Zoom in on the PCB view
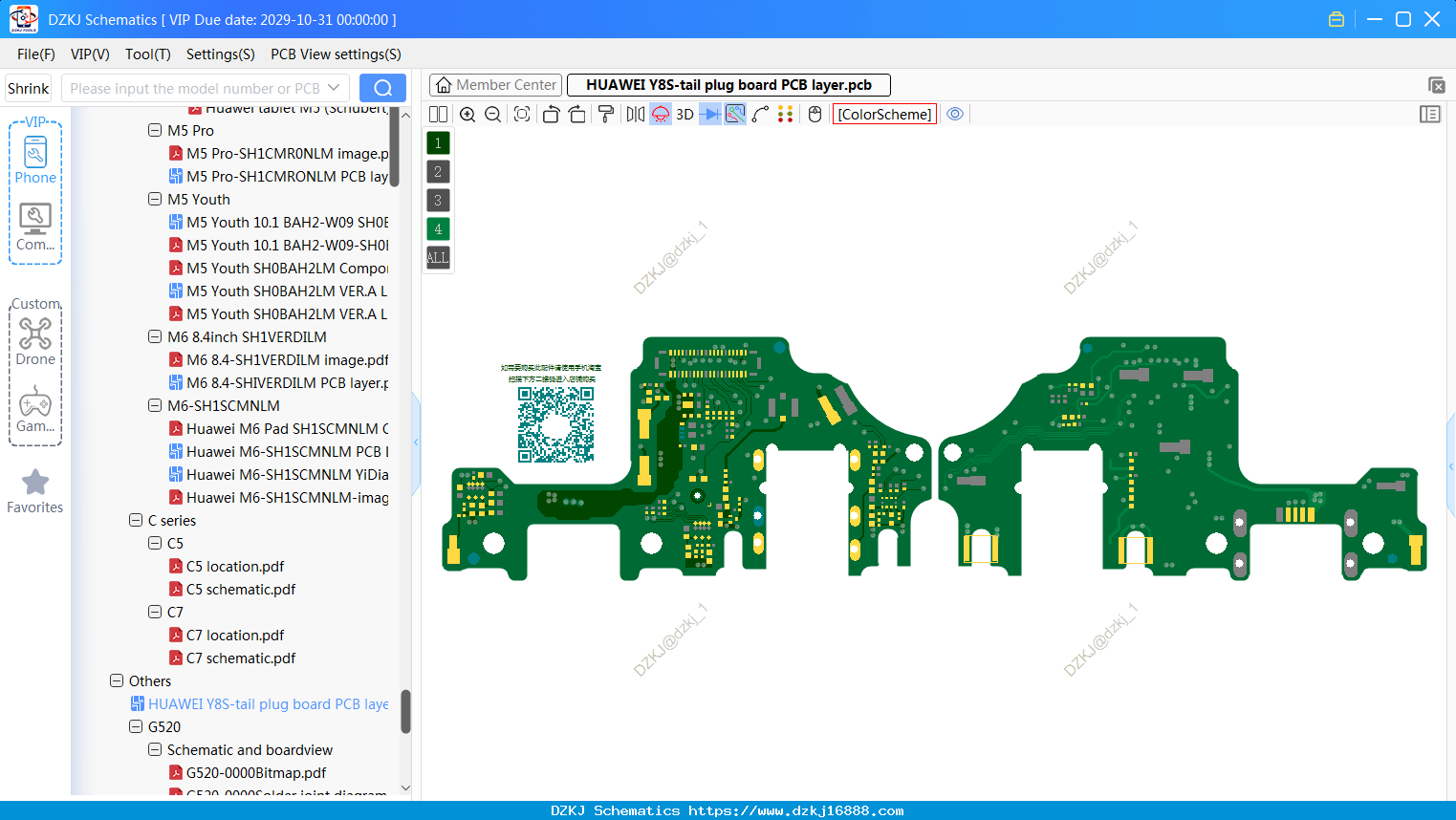 [x=467, y=114]
